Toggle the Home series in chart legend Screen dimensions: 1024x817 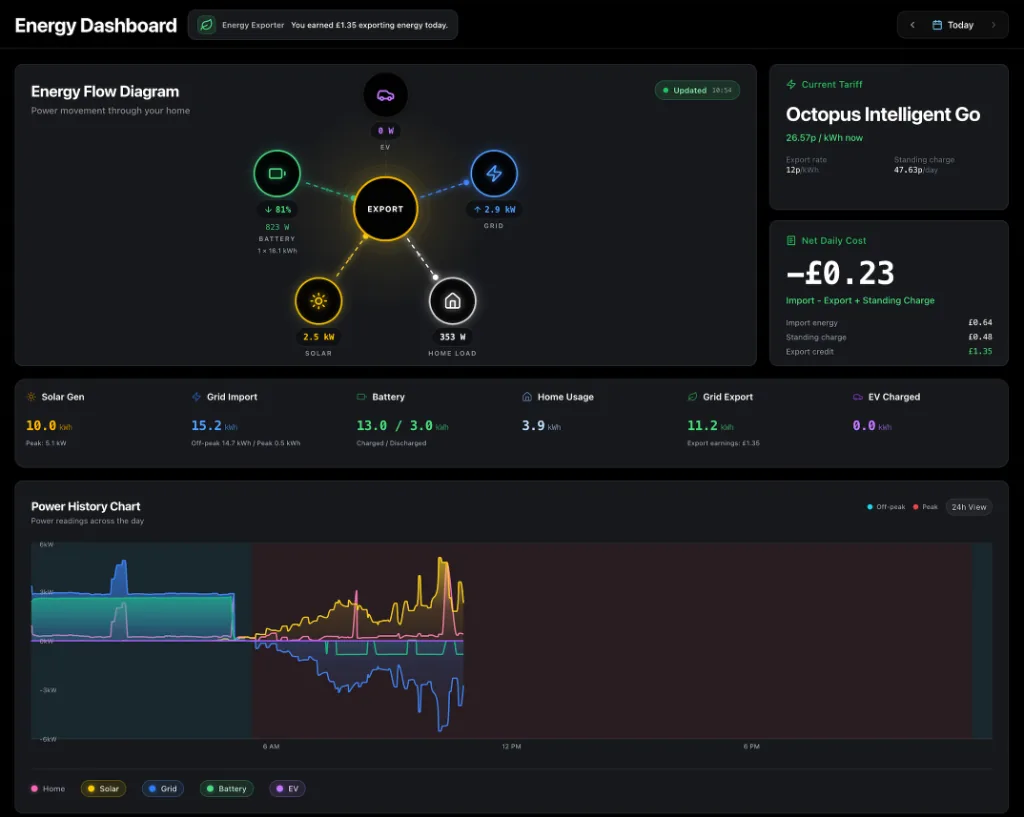(48, 788)
